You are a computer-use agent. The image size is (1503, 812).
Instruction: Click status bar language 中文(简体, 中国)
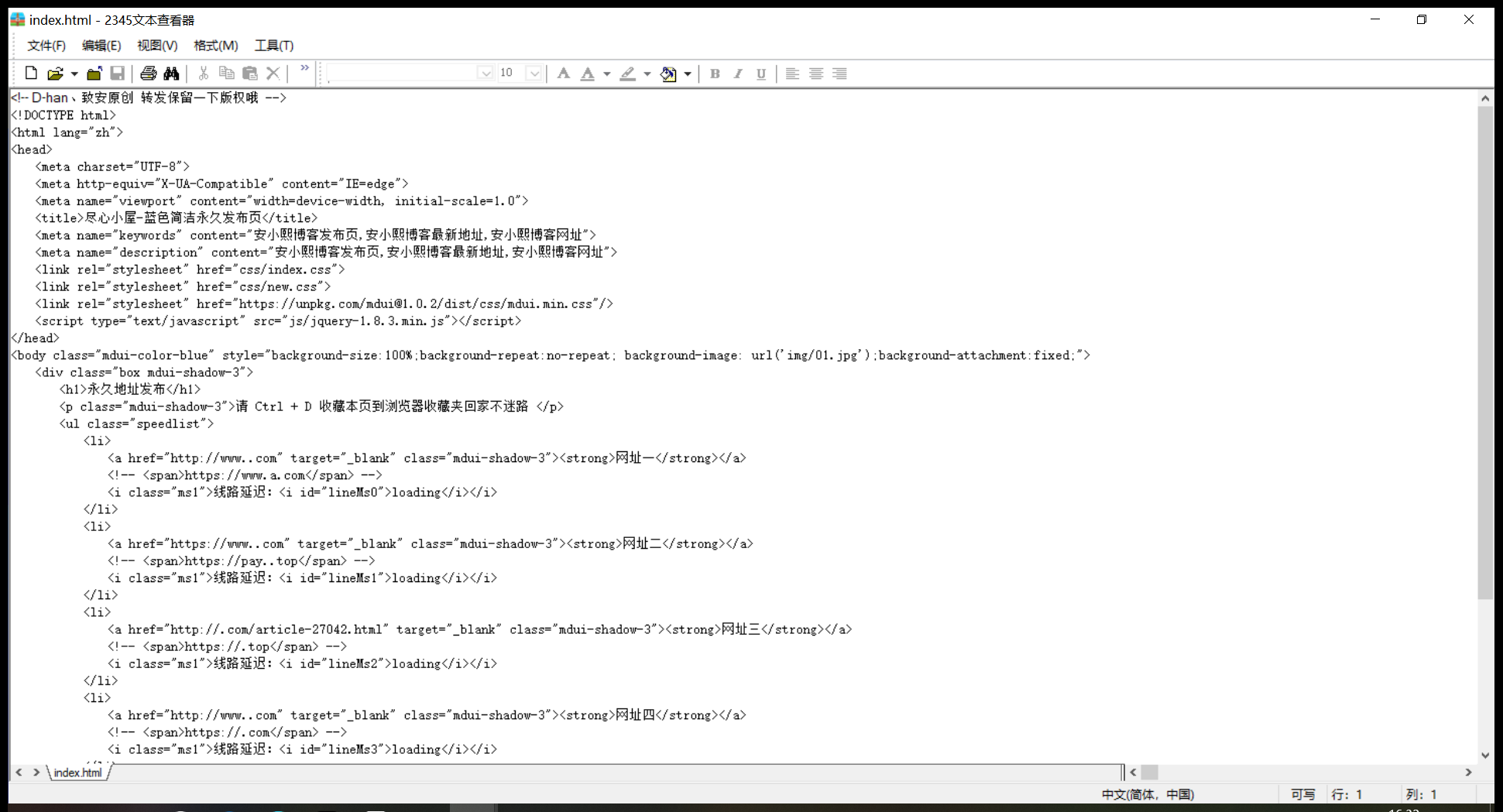point(1148,795)
